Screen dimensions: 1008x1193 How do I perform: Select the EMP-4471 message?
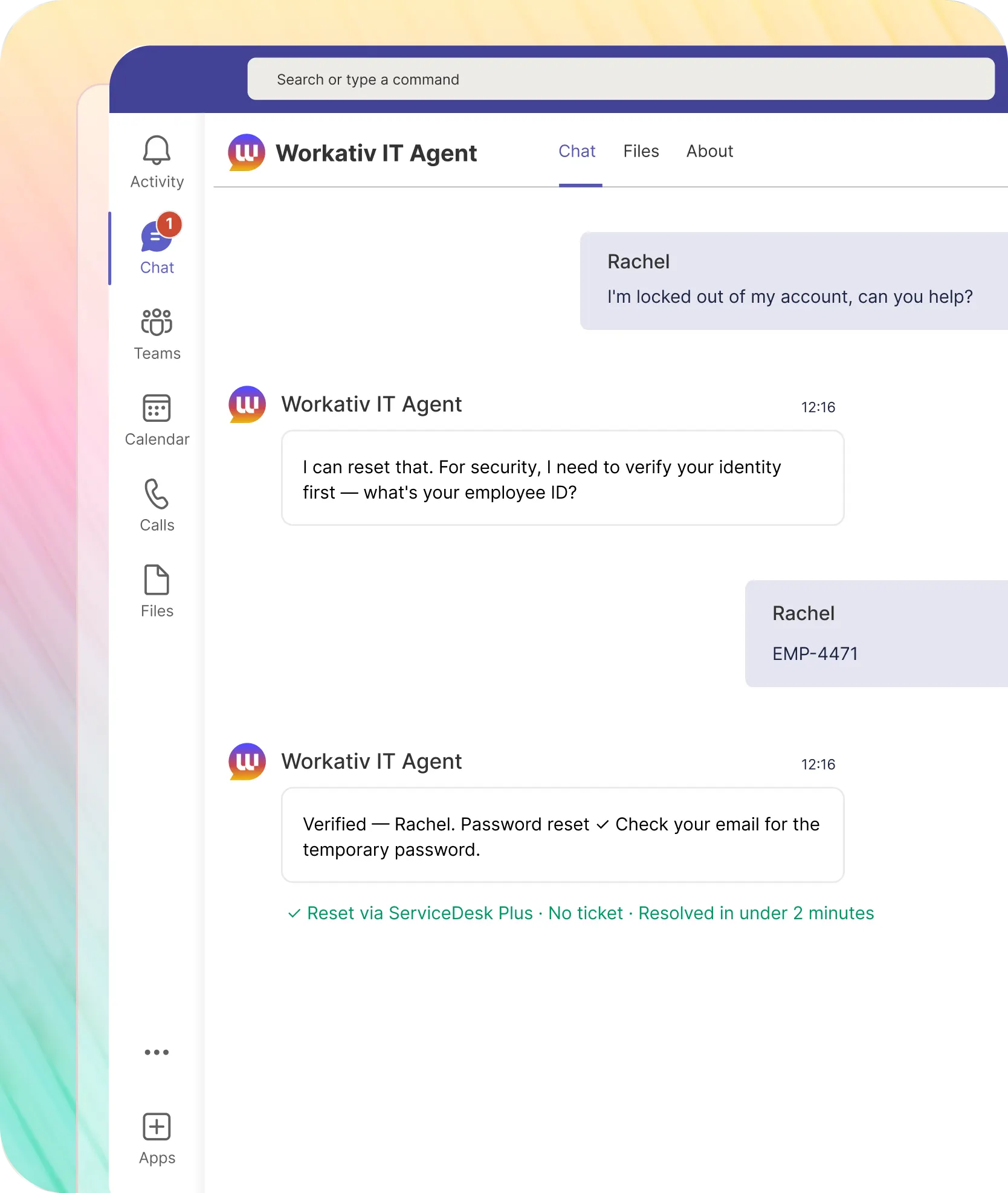tap(876, 633)
